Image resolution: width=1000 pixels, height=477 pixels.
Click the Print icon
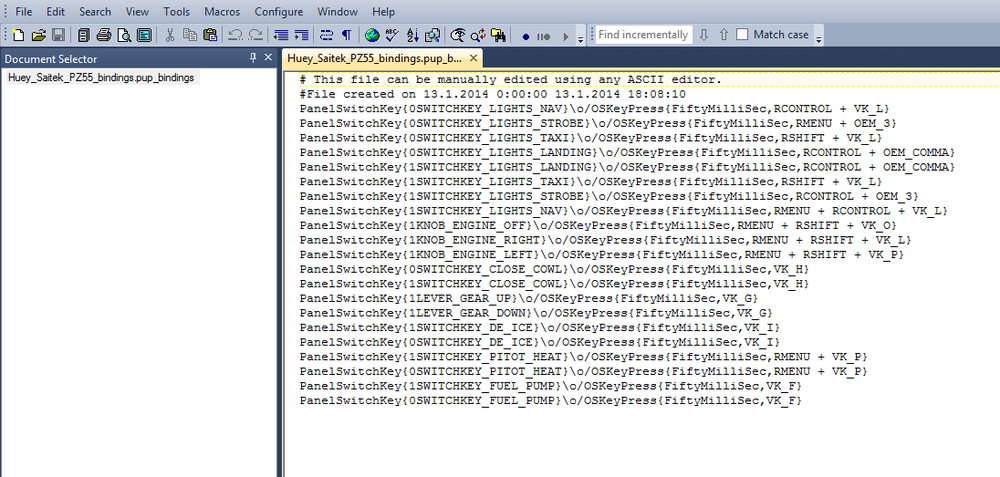pos(104,35)
